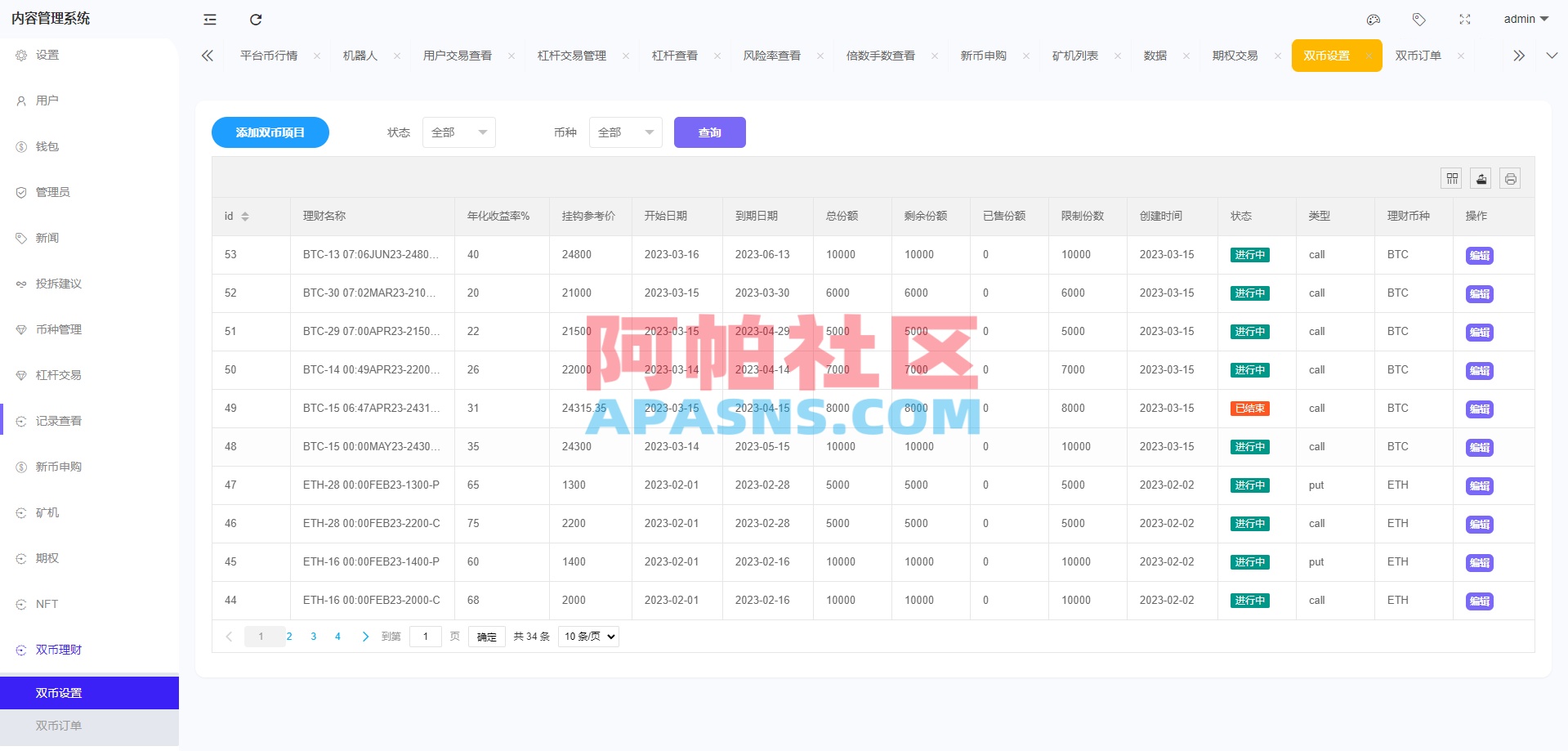
Task: Print the table using the printer icon
Action: (1509, 177)
